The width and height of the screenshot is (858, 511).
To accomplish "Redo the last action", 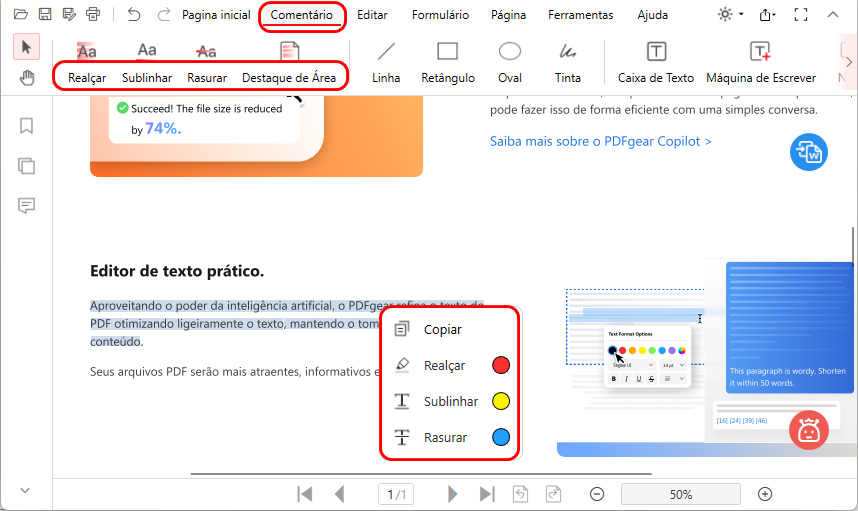I will tap(163, 14).
